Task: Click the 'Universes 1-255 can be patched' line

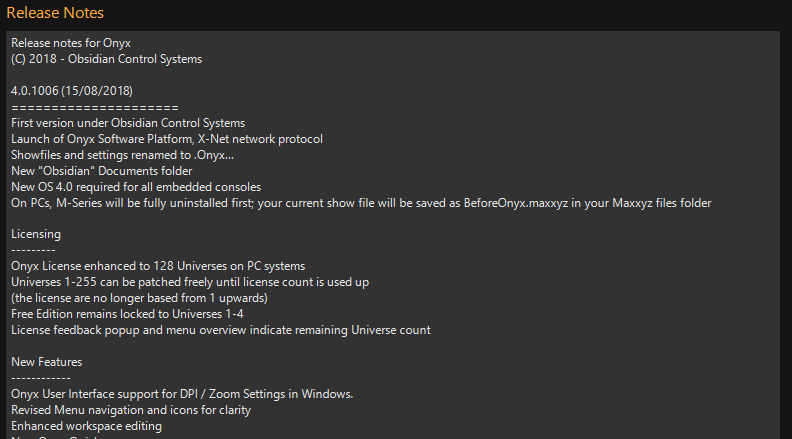Action: point(190,282)
